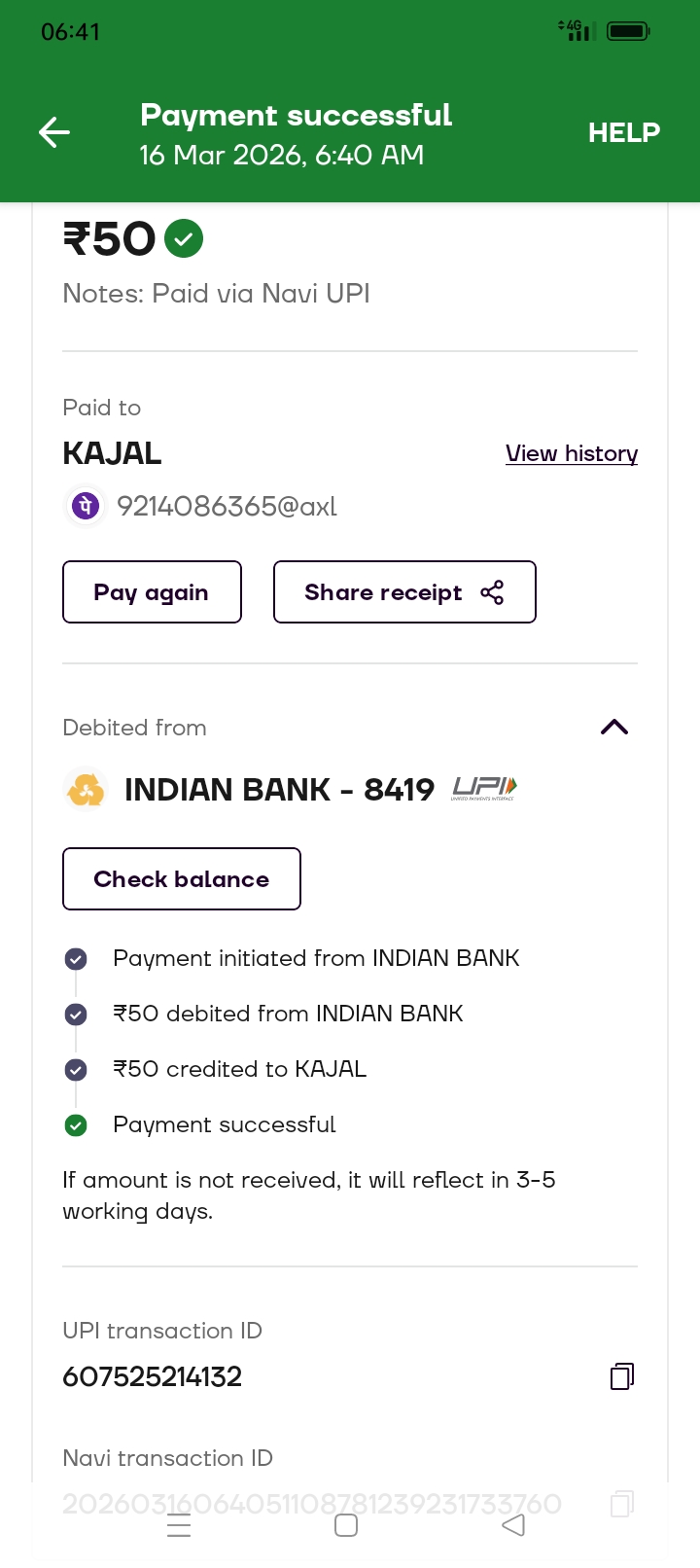Screen dimensions: 700x1568
Task: Tap the ₹50 credited to KAJAL checkmark
Action: click(x=76, y=1070)
